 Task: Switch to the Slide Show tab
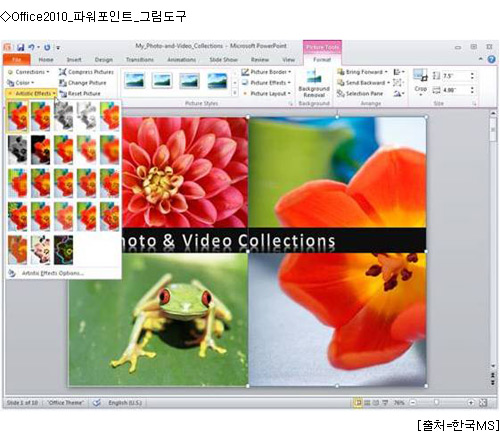(x=223, y=60)
